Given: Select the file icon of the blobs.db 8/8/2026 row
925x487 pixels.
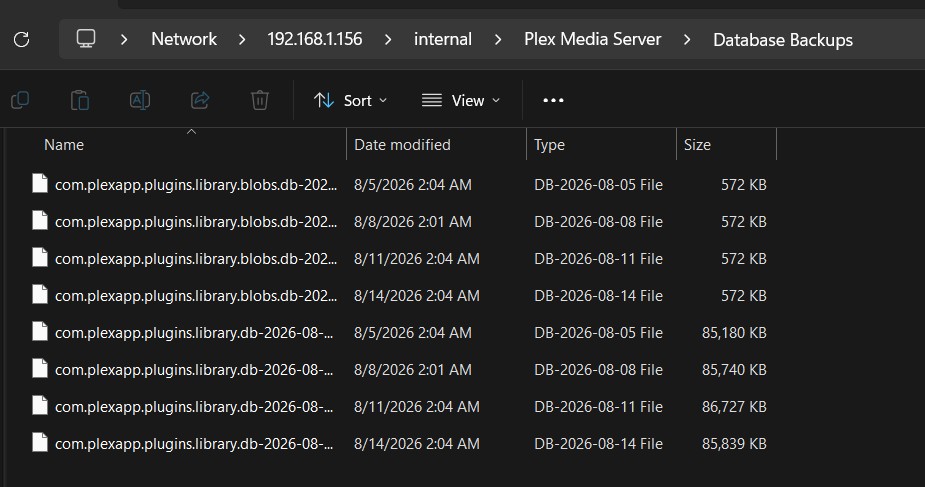Looking at the screenshot, I should point(40,221).
